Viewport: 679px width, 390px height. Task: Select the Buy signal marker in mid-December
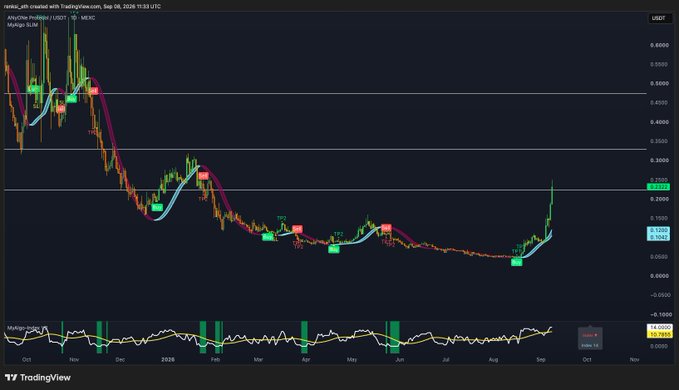pyautogui.click(x=157, y=207)
